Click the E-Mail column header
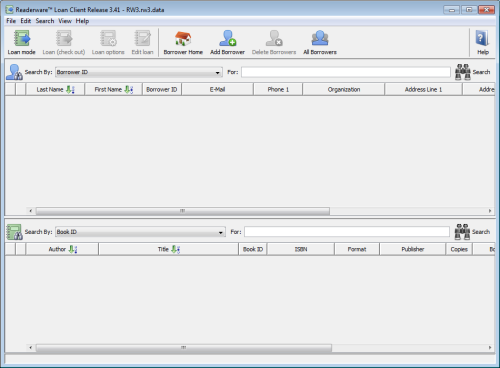 pyautogui.click(x=217, y=89)
